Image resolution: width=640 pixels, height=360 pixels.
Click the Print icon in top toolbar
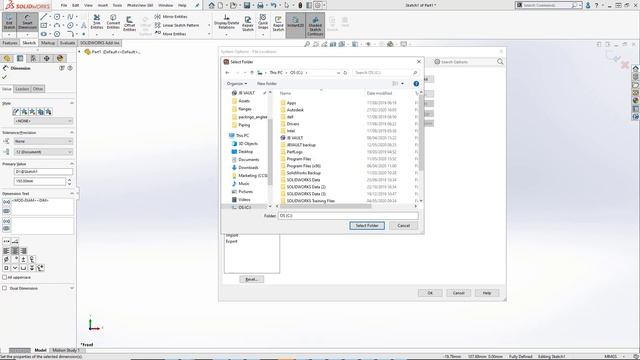point(260,5)
